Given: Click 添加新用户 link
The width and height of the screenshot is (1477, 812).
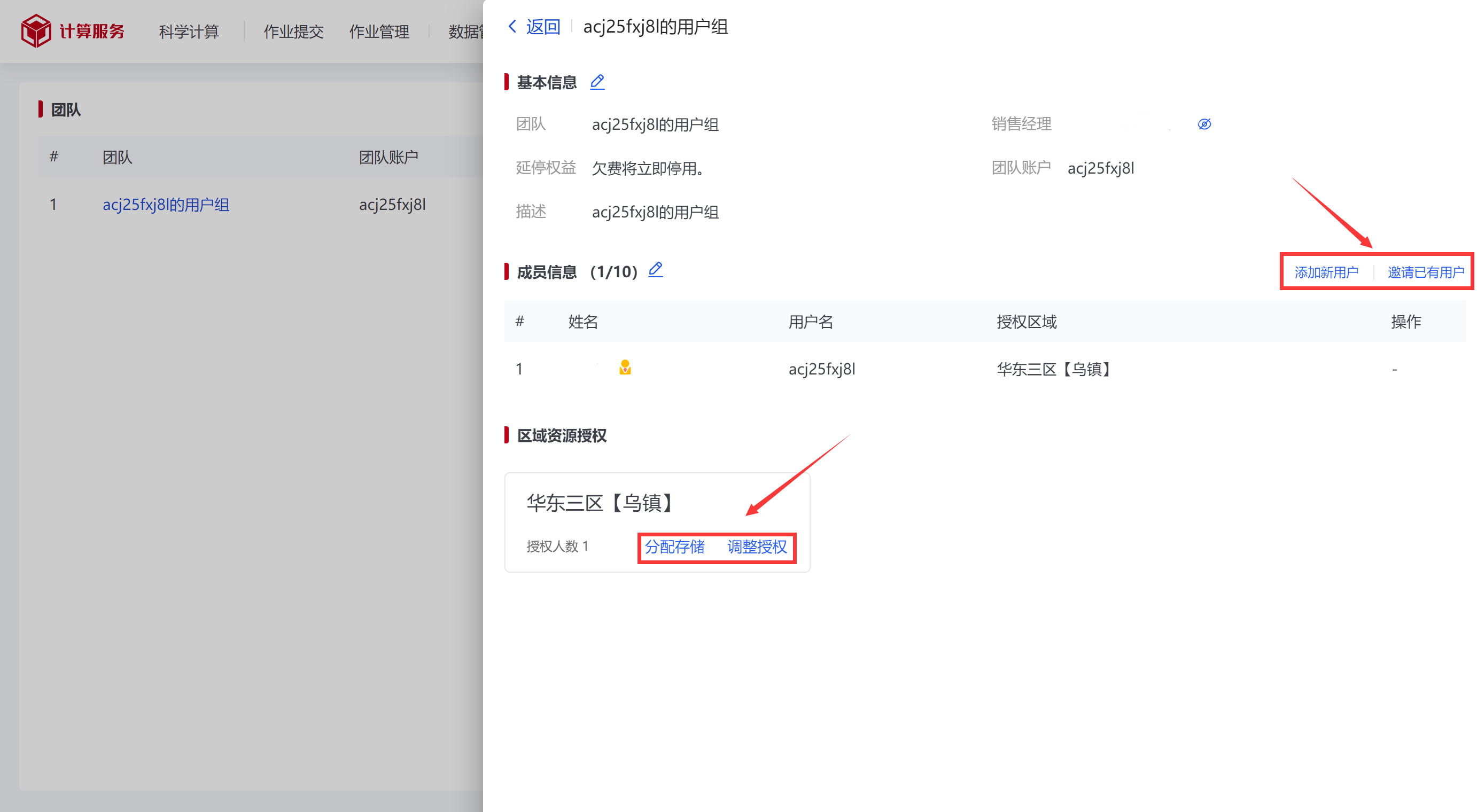Looking at the screenshot, I should pos(1326,272).
